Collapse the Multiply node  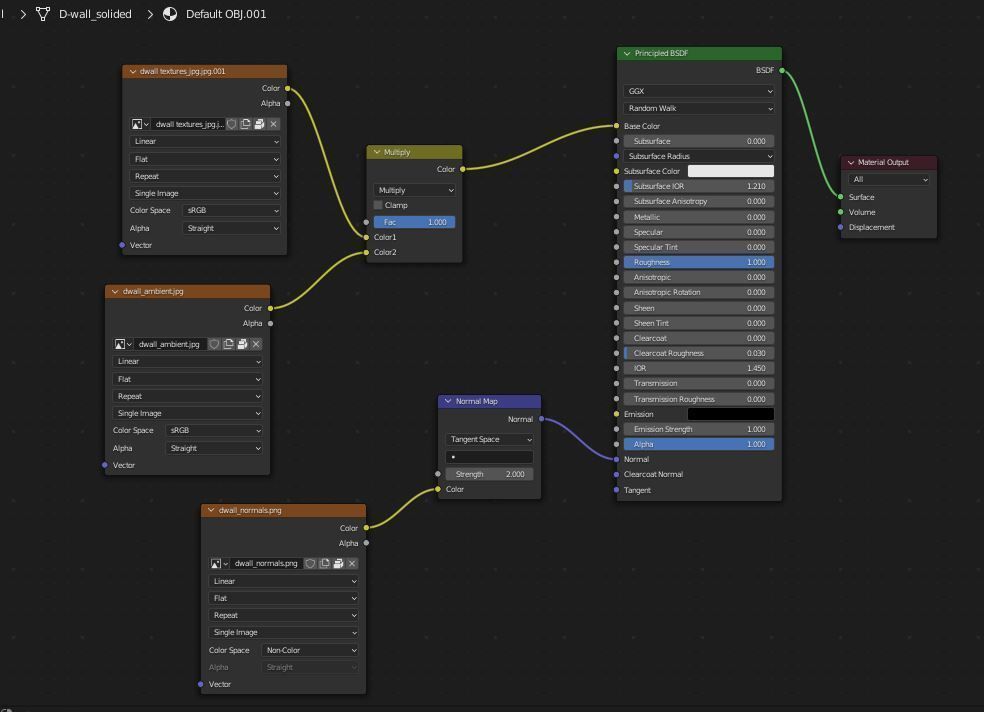point(377,152)
